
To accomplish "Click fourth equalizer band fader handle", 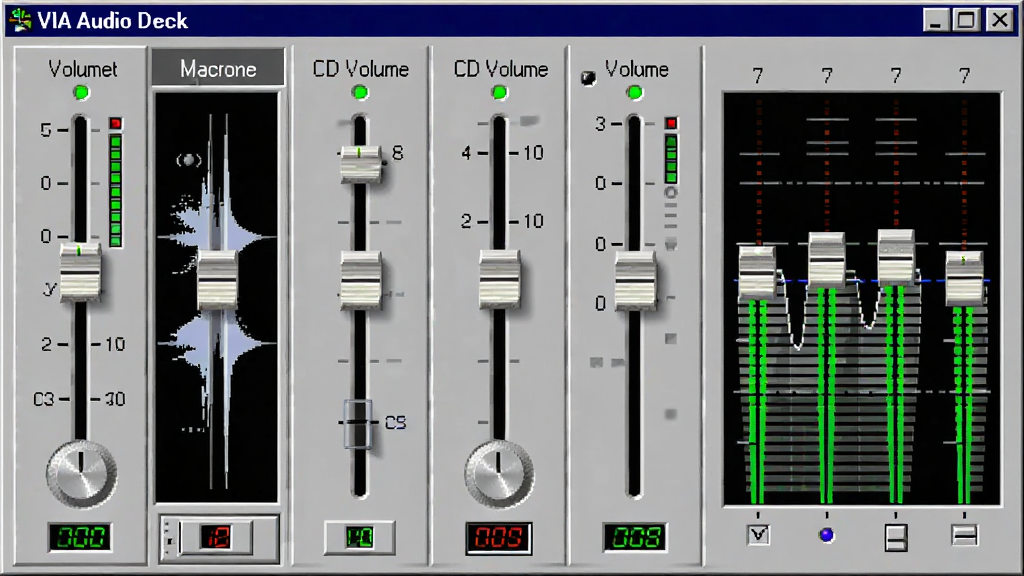I will pos(965,278).
